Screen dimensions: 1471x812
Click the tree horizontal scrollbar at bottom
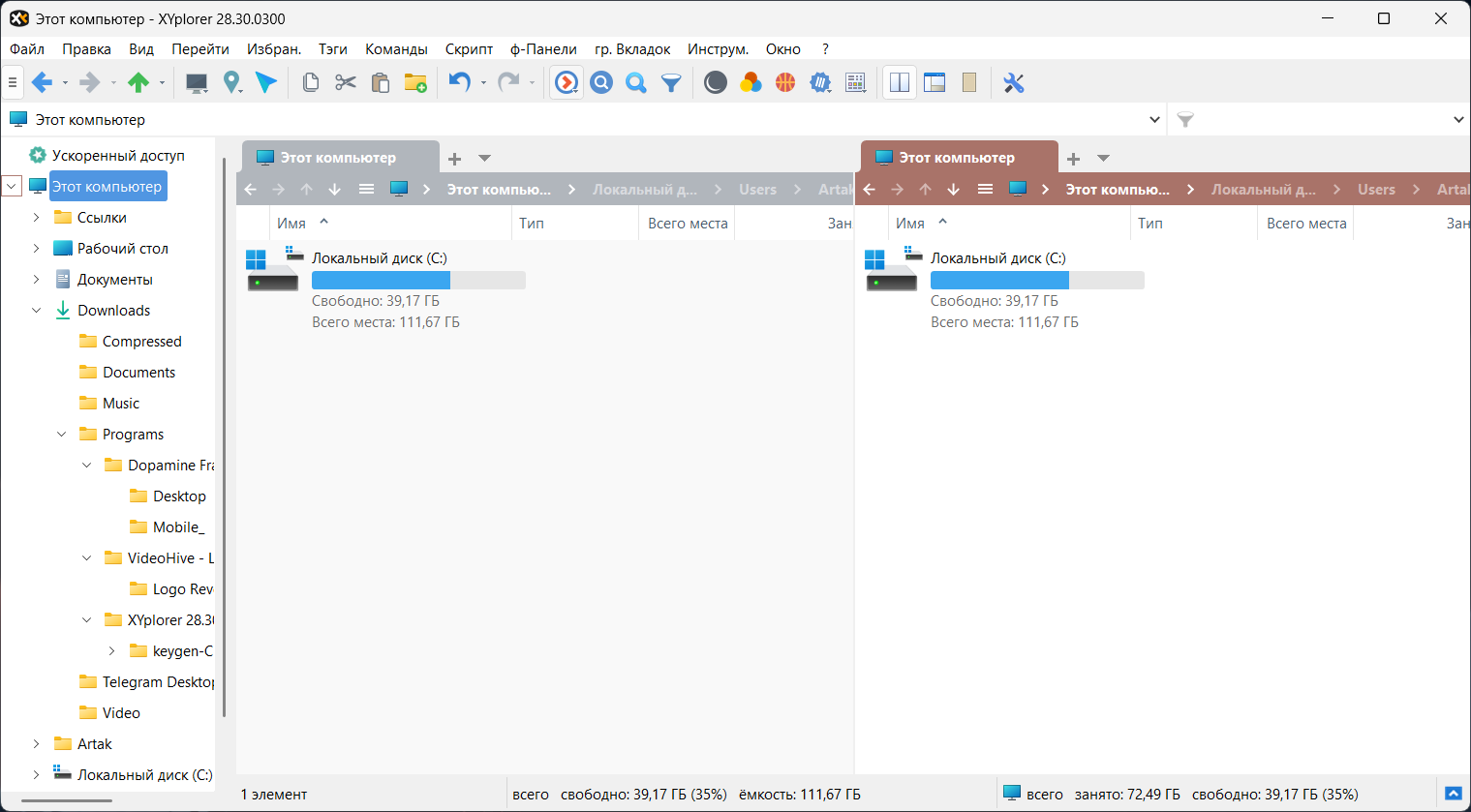[x=67, y=800]
